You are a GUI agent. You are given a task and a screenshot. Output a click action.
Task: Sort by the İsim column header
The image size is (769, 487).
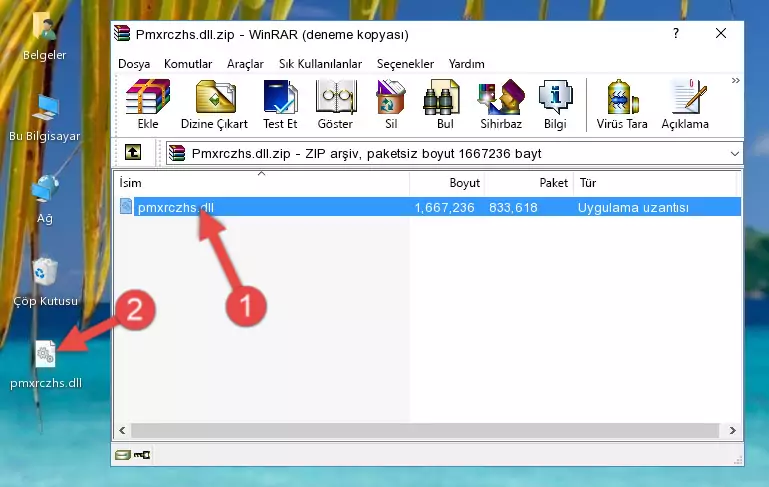(262, 182)
